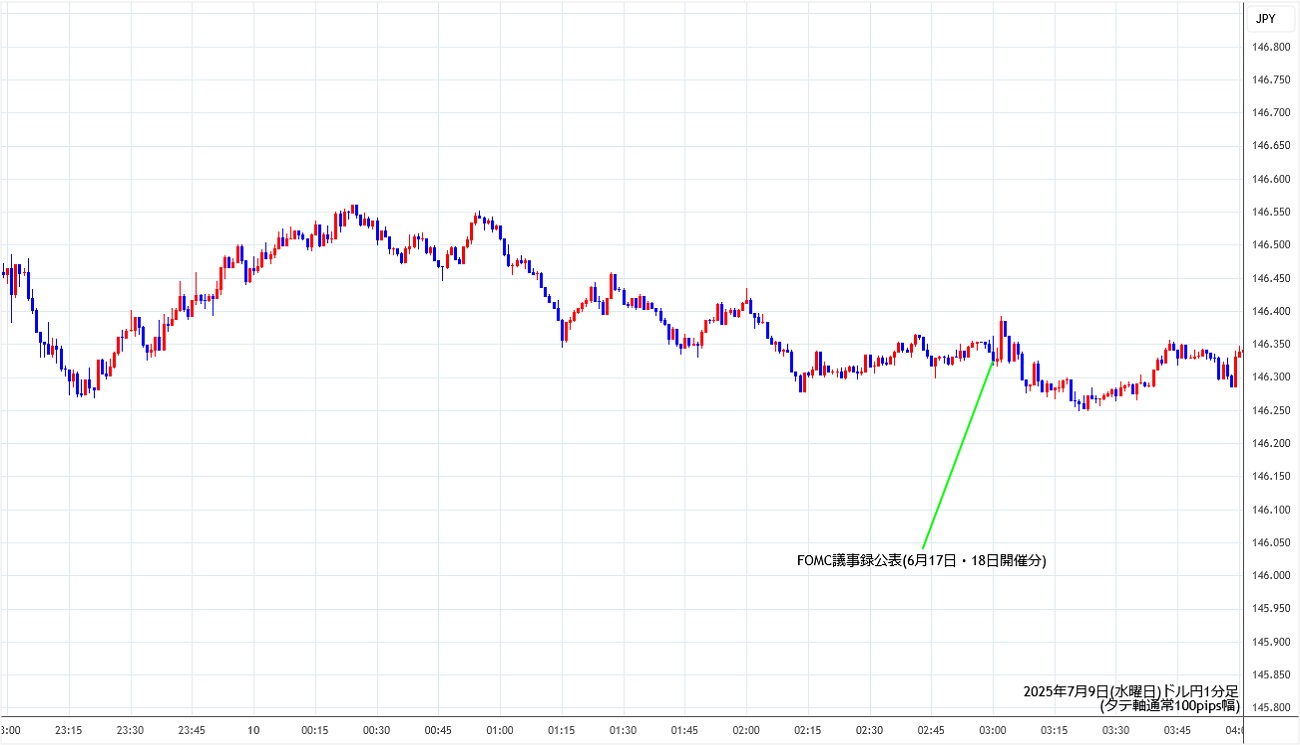1300x745 pixels.
Task: Click the 145.850 price label
Action: pyautogui.click(x=1270, y=674)
